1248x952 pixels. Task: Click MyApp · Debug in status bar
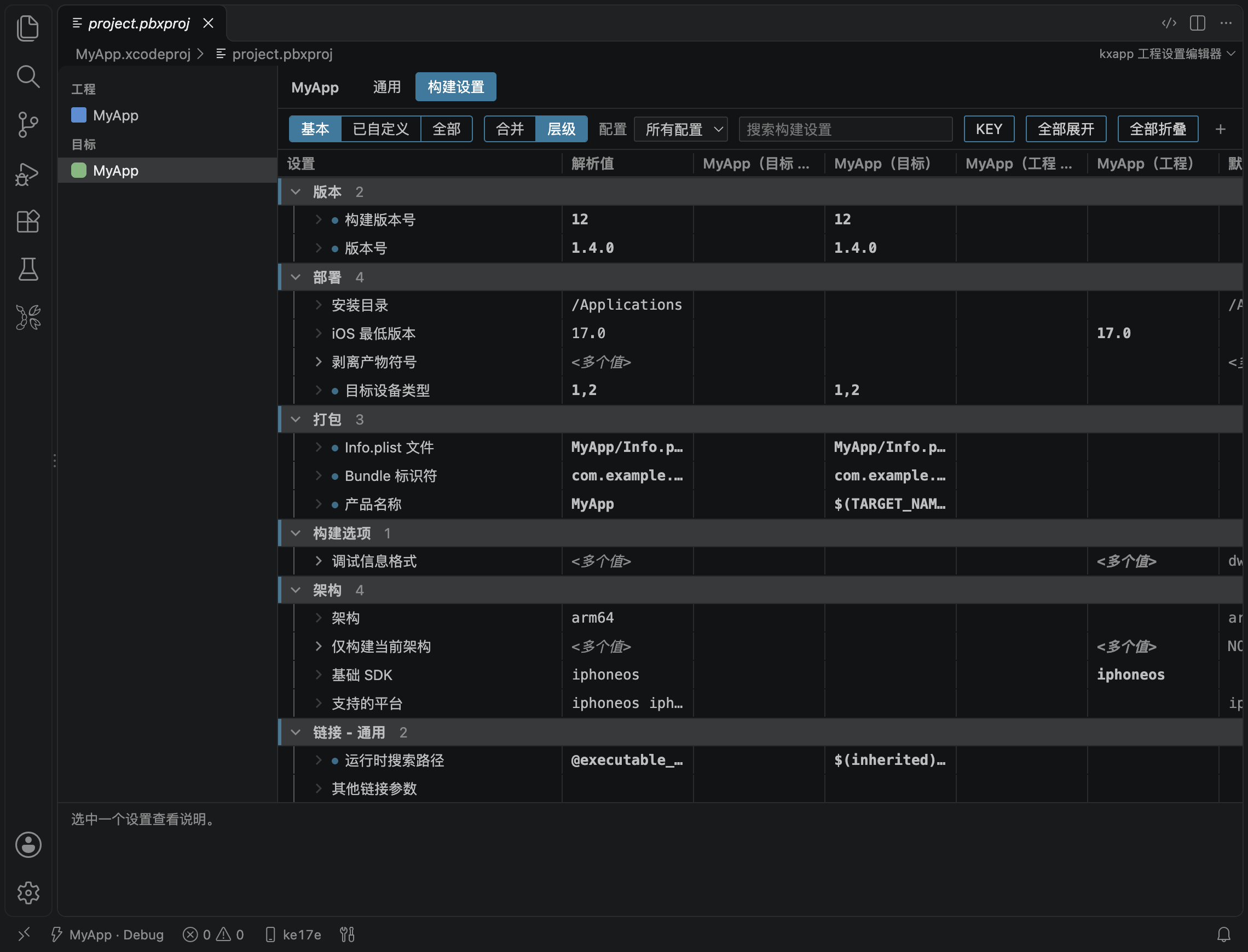click(108, 934)
